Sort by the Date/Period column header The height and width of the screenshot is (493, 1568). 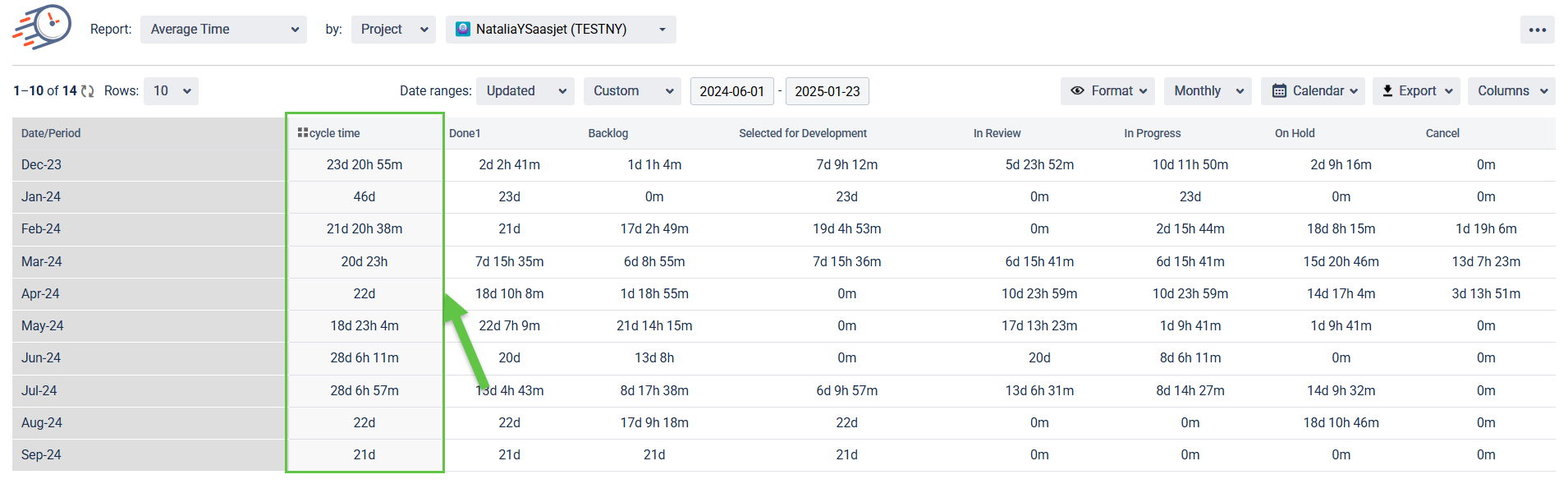coord(51,133)
